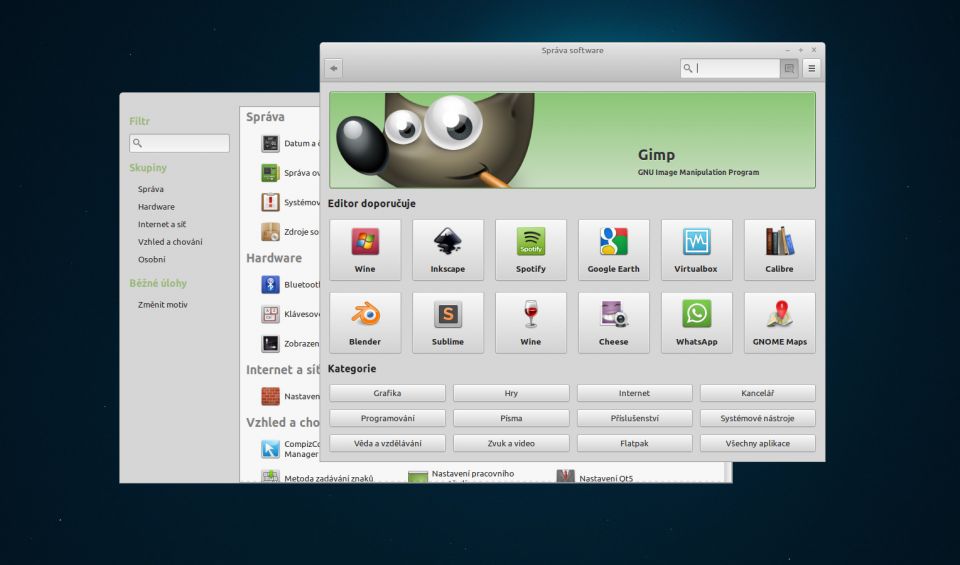The width and height of the screenshot is (960, 565).
Task: Open Systémové nástroje category
Action: [758, 418]
